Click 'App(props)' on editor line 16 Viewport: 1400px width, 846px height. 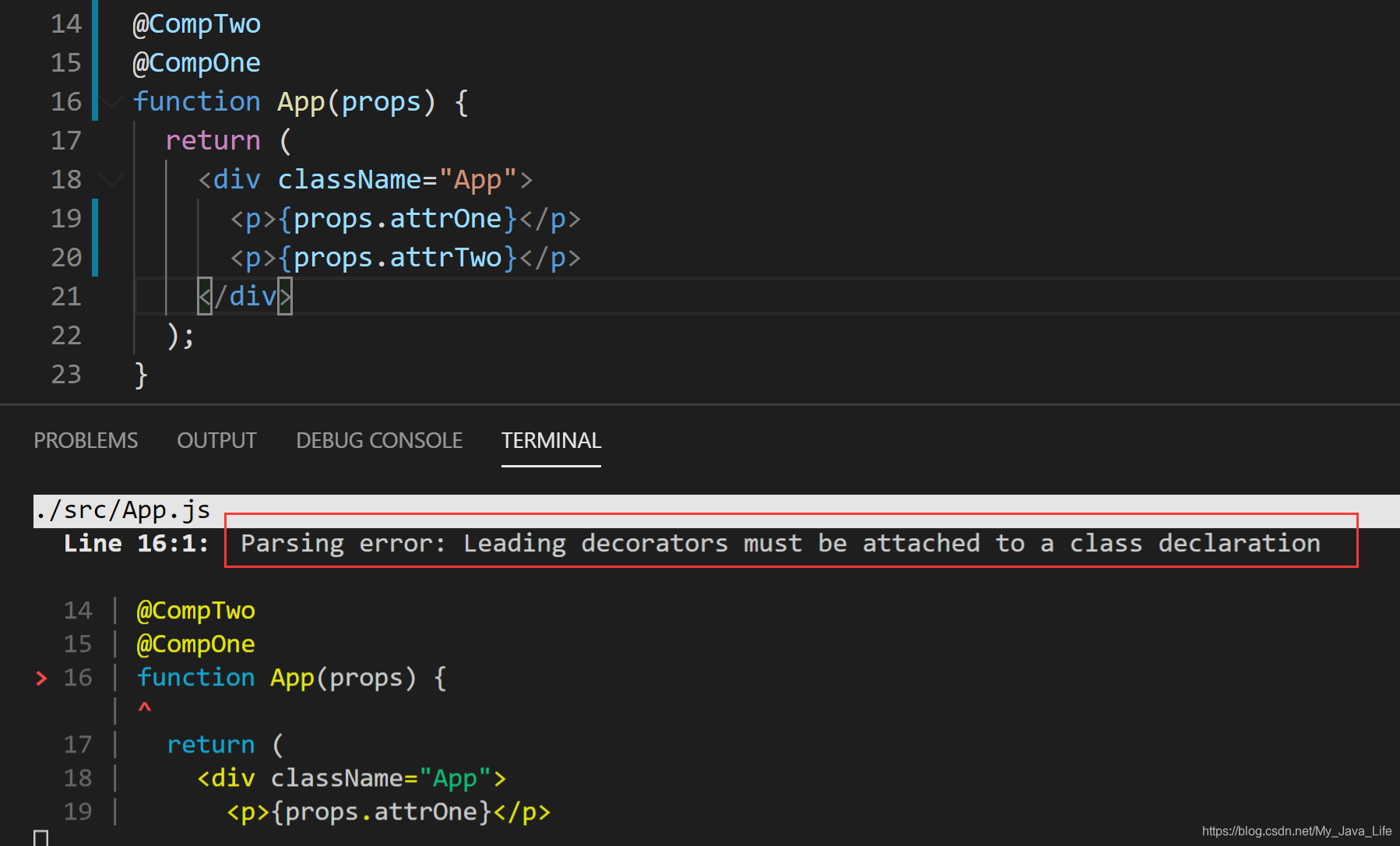pyautogui.click(x=357, y=101)
